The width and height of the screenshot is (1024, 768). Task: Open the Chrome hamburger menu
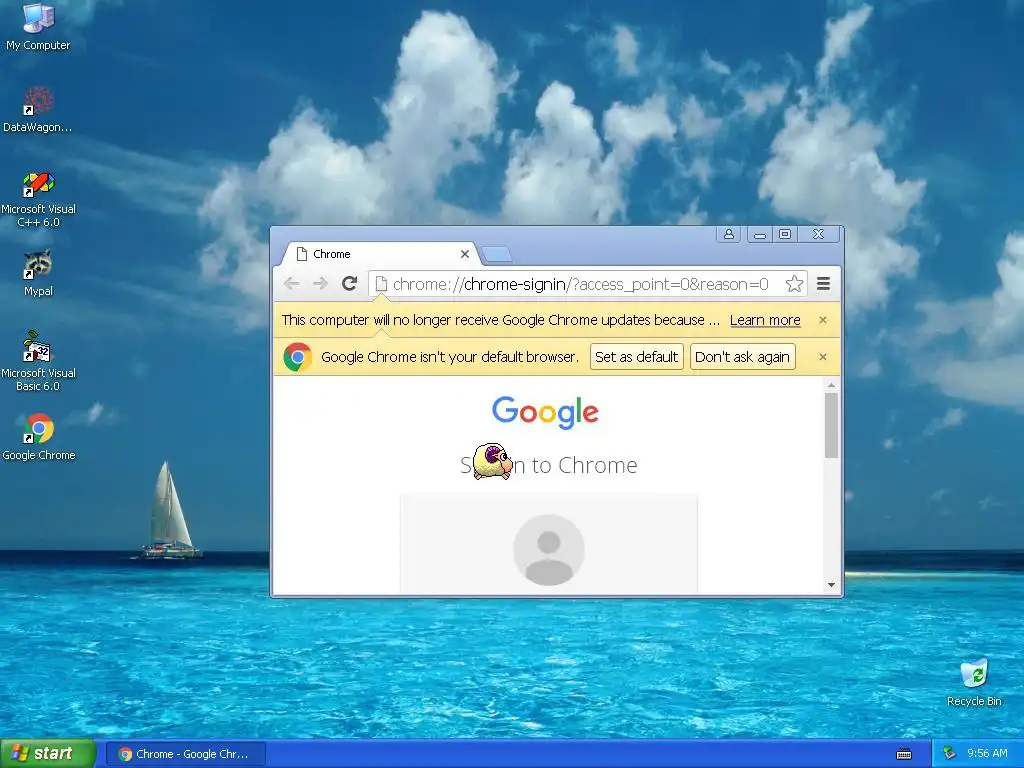point(824,283)
